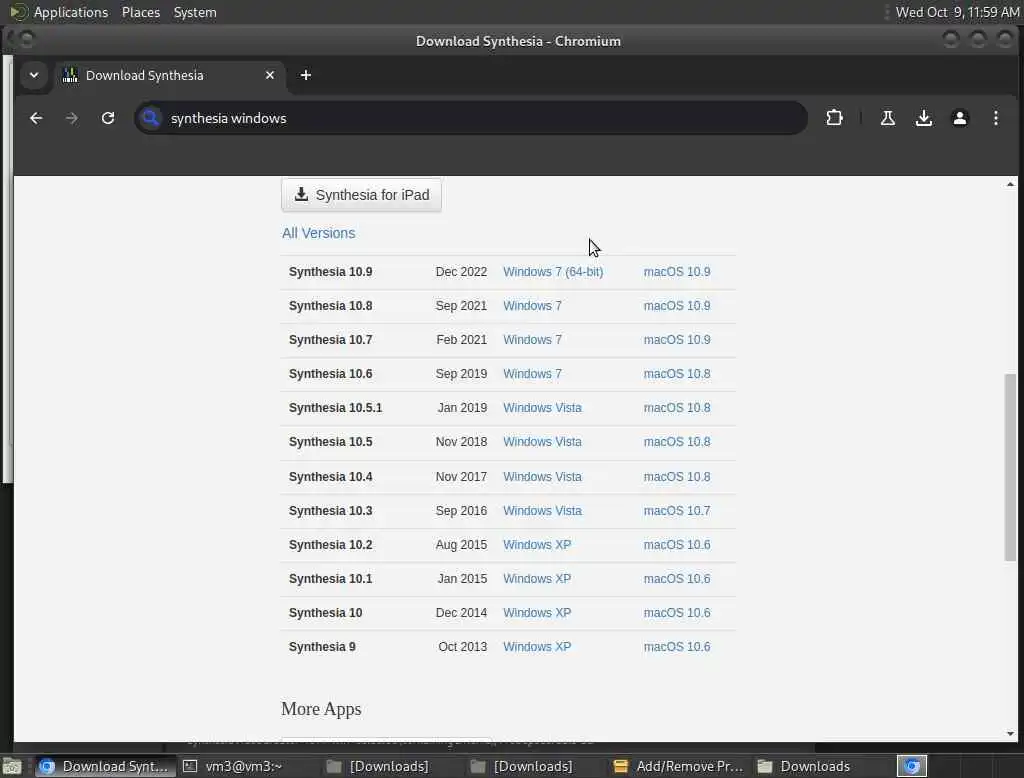Switch to the first [Downloads] taskbar item
The image size is (1024, 778).
point(379,766)
